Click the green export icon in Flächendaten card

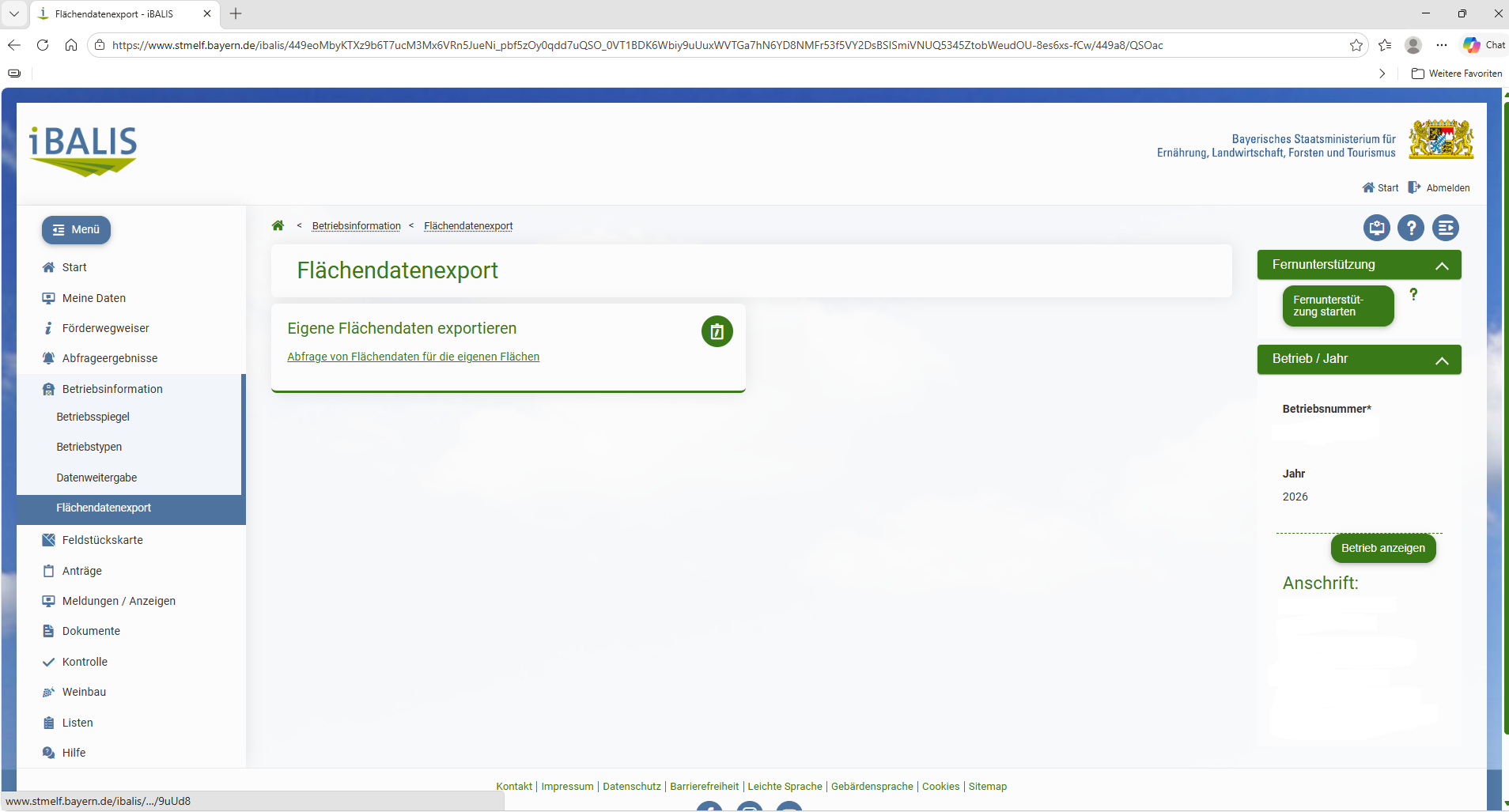[x=717, y=332]
